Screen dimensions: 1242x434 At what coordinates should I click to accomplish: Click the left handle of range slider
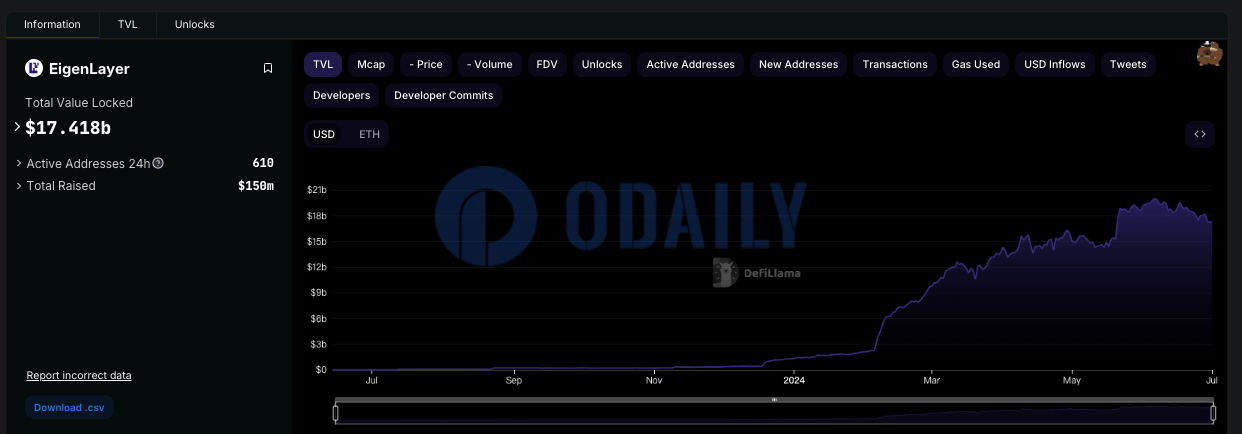[336, 412]
